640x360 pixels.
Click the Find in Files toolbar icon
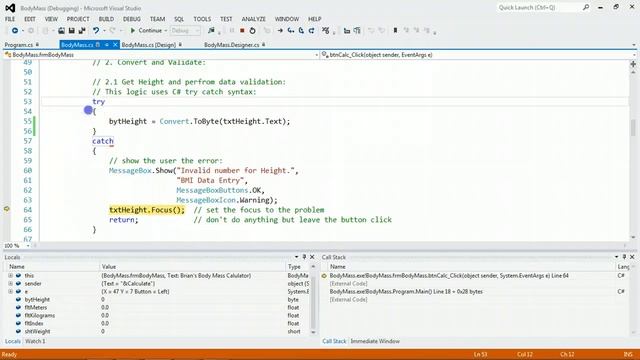pos(211,31)
